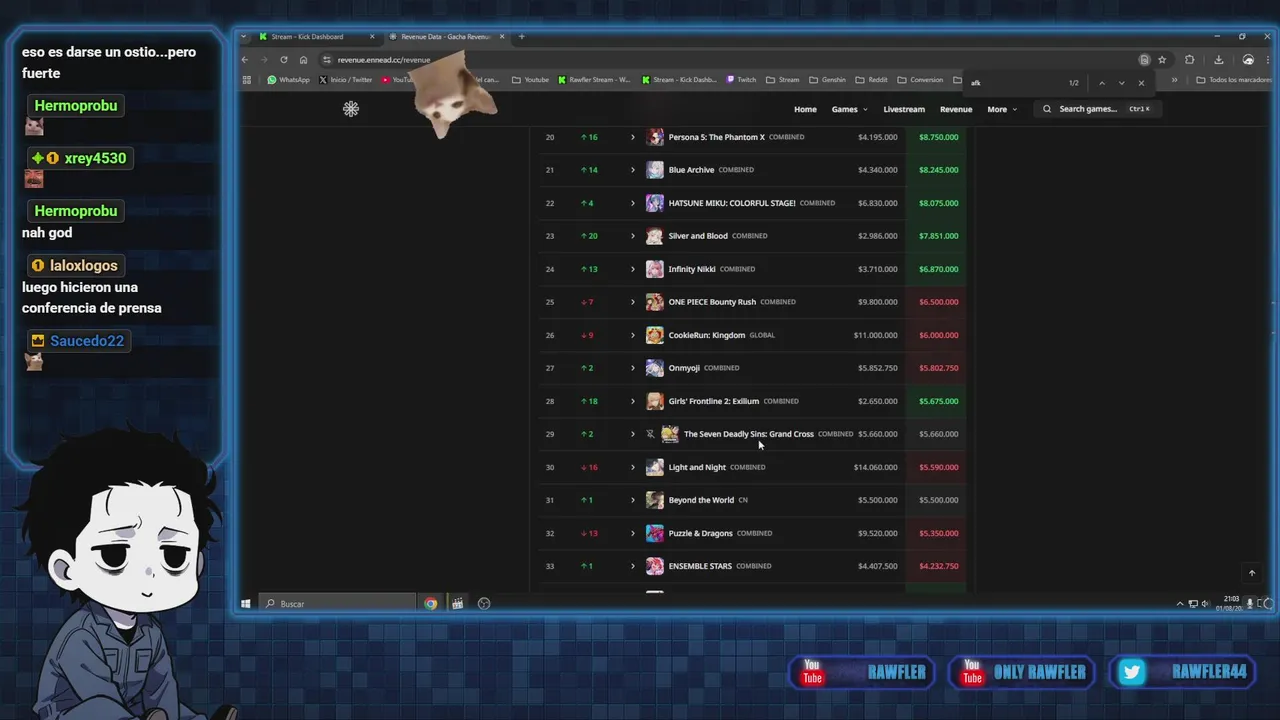Click the Puzzle & Dragons revenue $5.350.000
Image resolution: width=1280 pixels, height=720 pixels.
coord(938,533)
